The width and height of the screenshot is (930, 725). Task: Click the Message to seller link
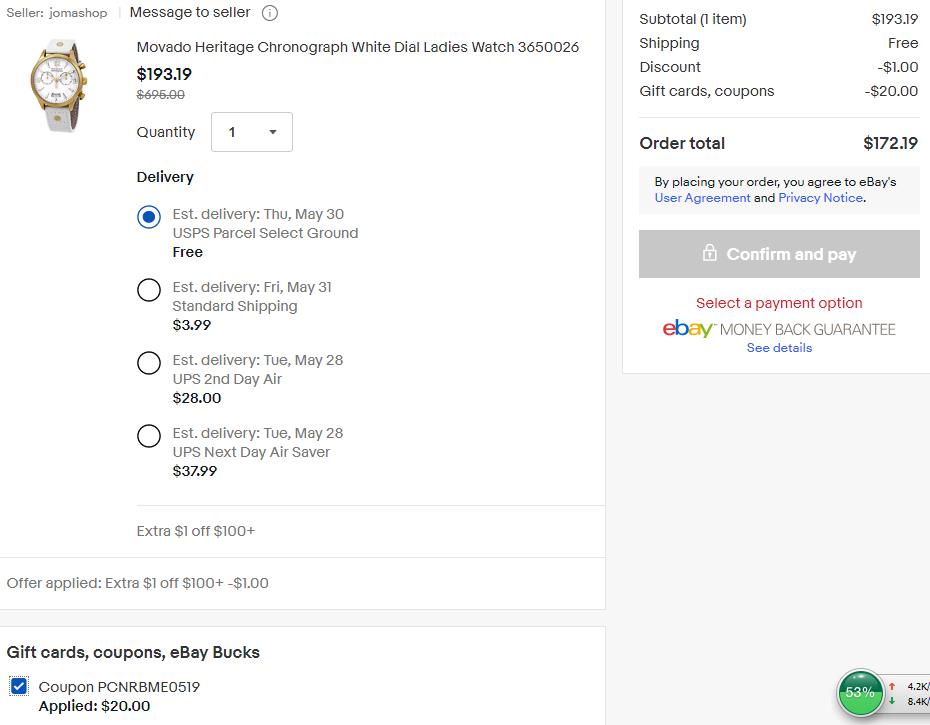pos(190,12)
